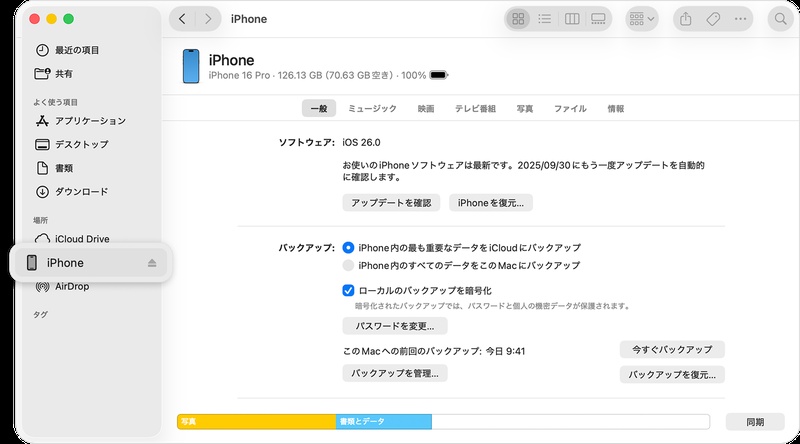Image resolution: width=800 pixels, height=444 pixels.
Task: Switch to the テレビ番組 tab
Action: (476, 108)
